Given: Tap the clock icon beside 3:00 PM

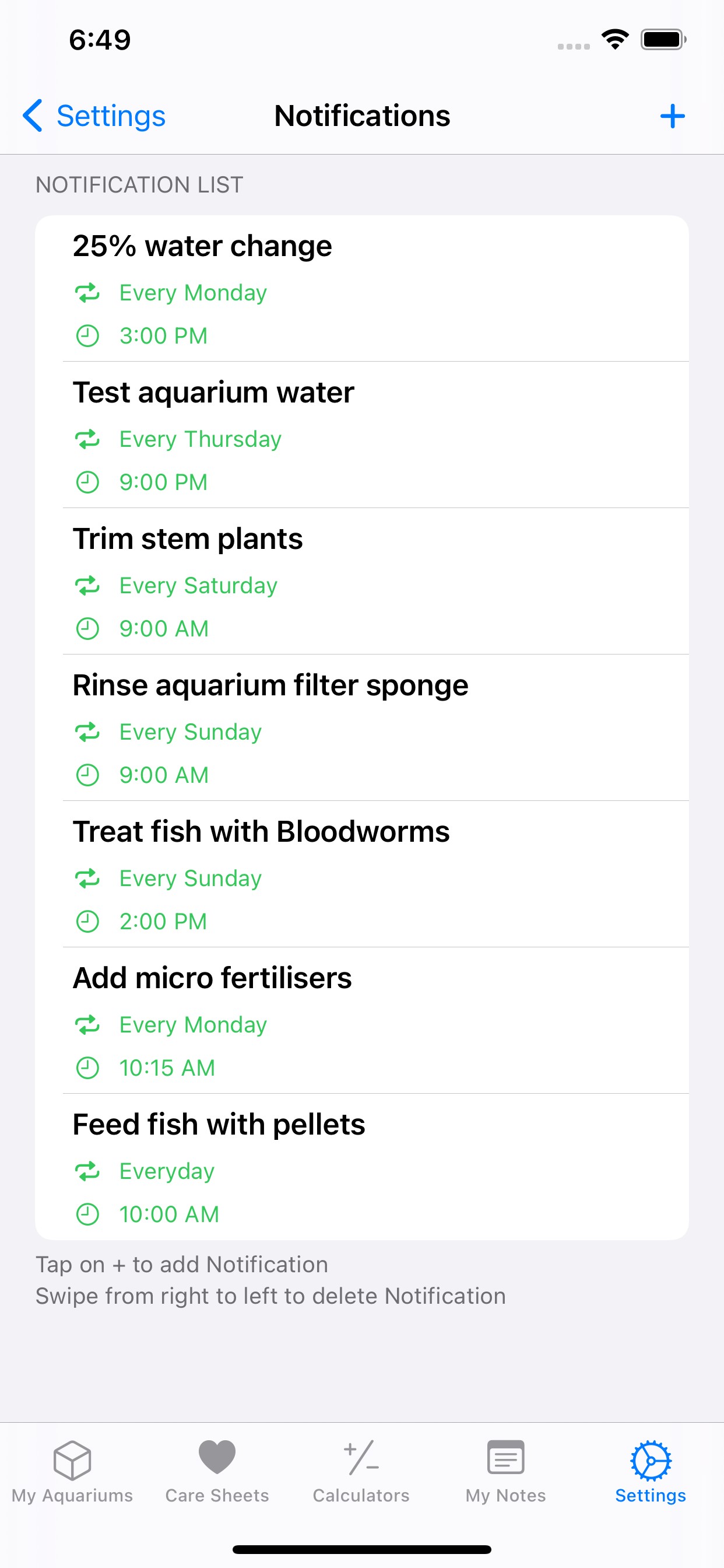Looking at the screenshot, I should coord(87,336).
